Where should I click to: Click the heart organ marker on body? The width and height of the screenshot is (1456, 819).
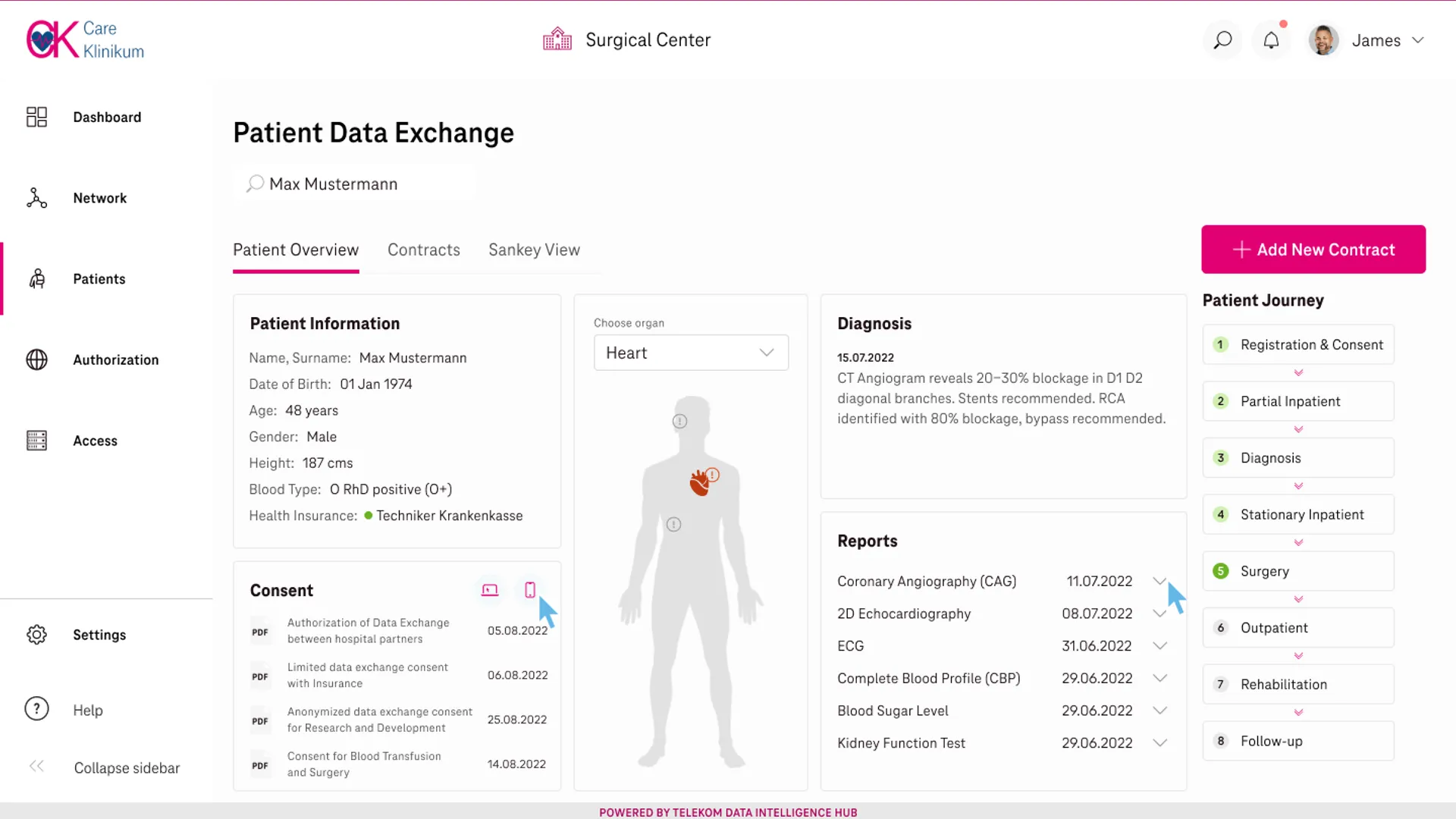tap(699, 483)
